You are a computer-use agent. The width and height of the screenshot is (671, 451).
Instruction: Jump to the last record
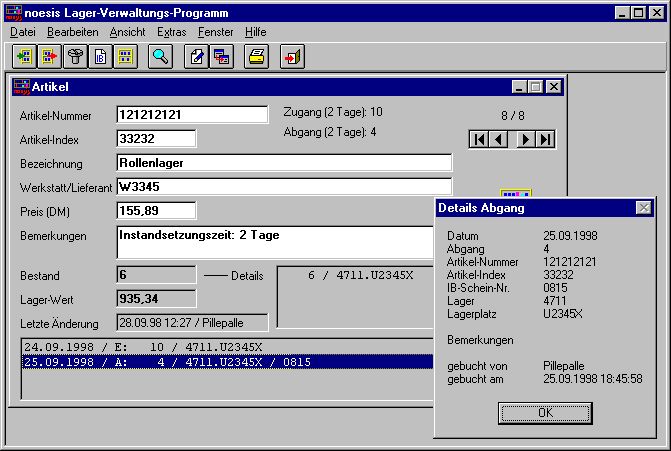click(546, 139)
